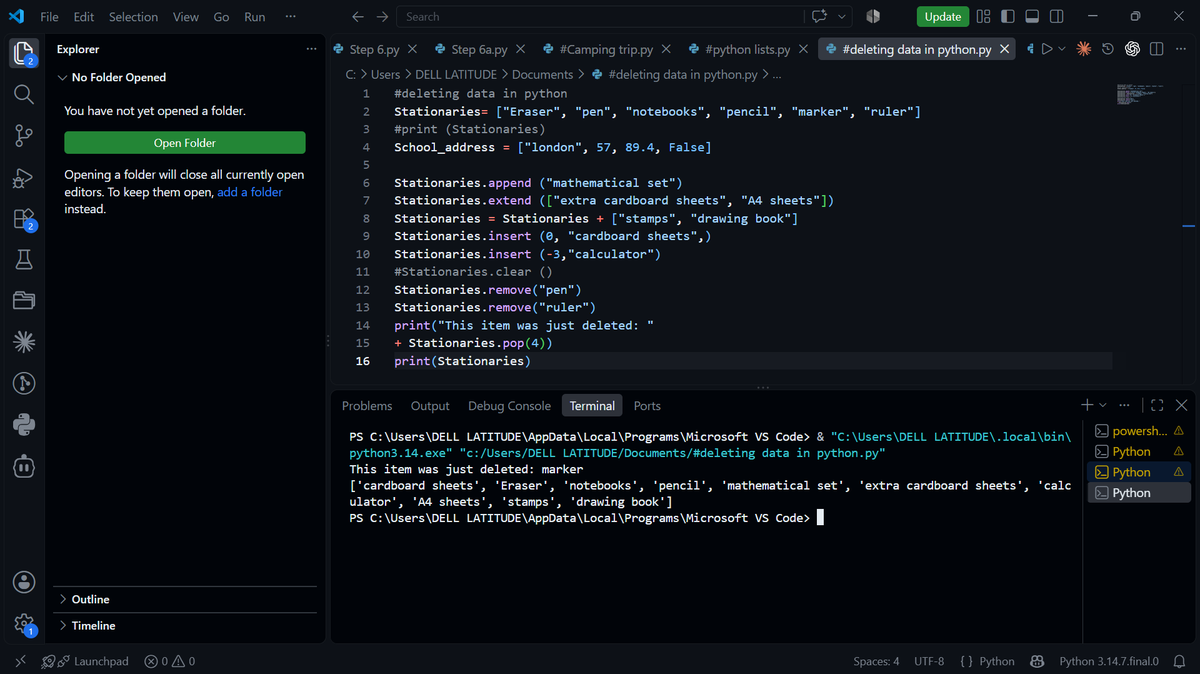The width and height of the screenshot is (1200, 674).
Task: Click the ChatGPT icon in editor toolbar
Action: 1132,49
